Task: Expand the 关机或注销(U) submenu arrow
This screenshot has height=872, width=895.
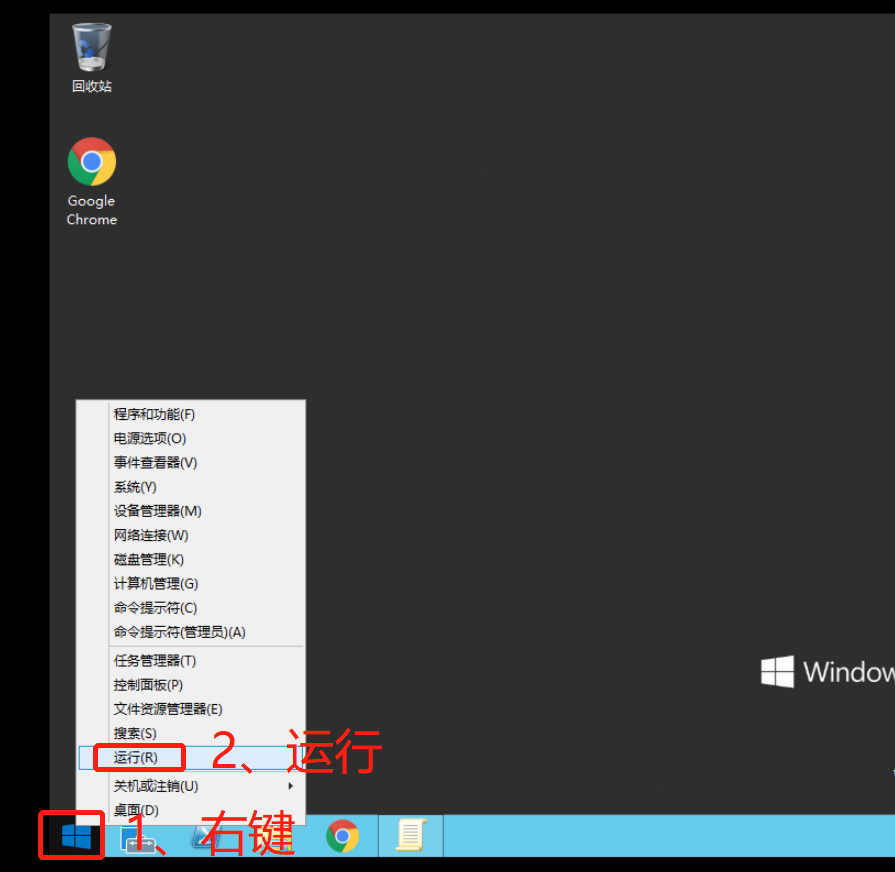Action: click(x=291, y=786)
